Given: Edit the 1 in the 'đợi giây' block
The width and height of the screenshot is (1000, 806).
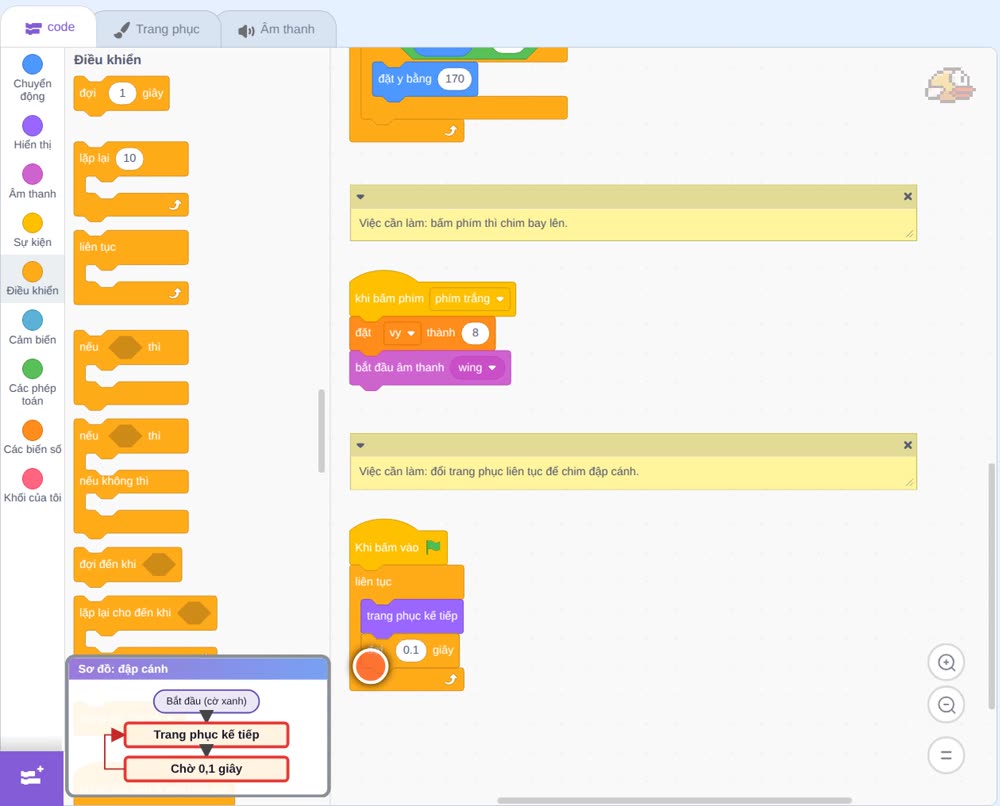Looking at the screenshot, I should click(122, 93).
